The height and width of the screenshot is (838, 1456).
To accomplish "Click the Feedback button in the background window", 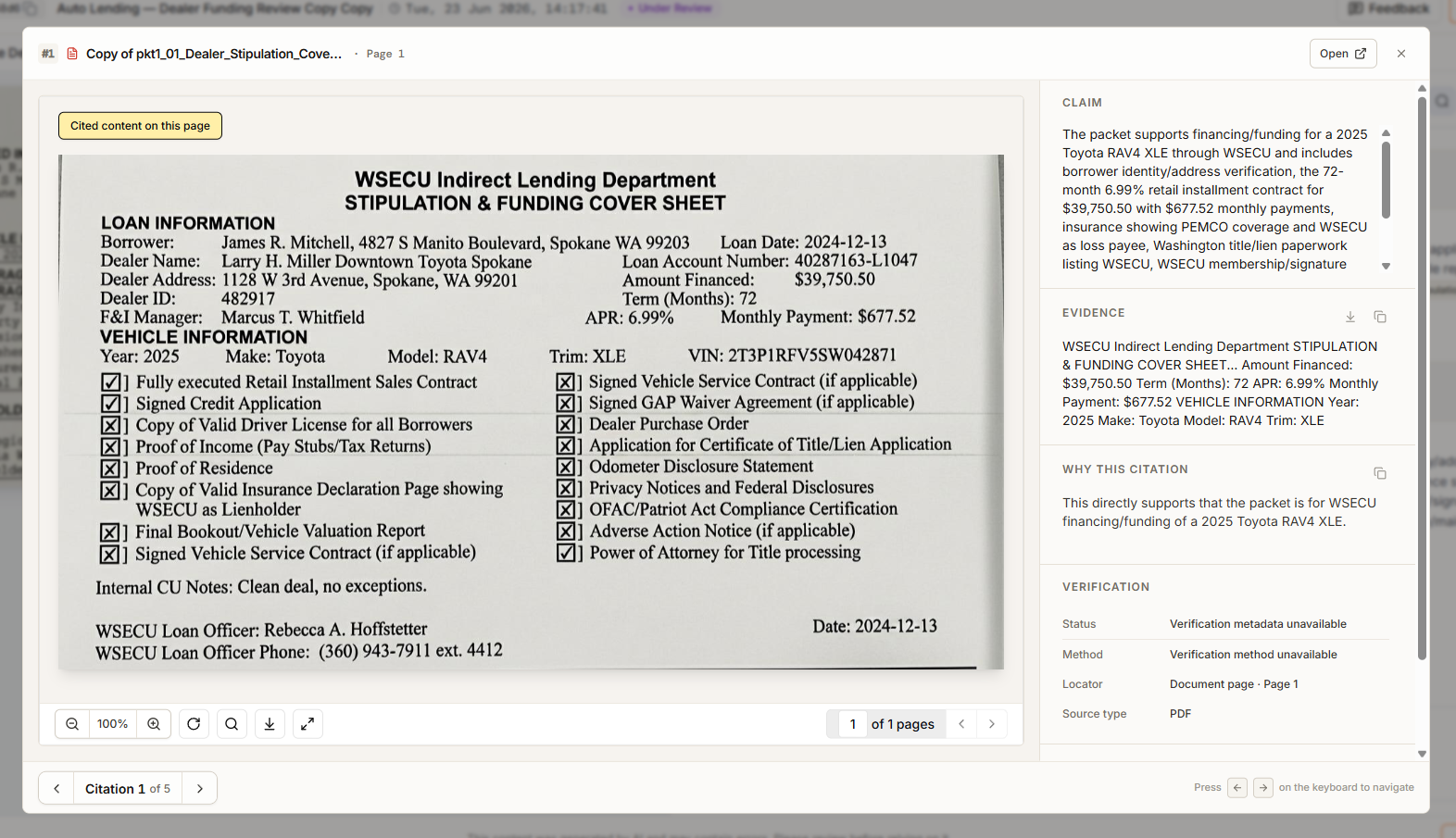I will pyautogui.click(x=1388, y=8).
